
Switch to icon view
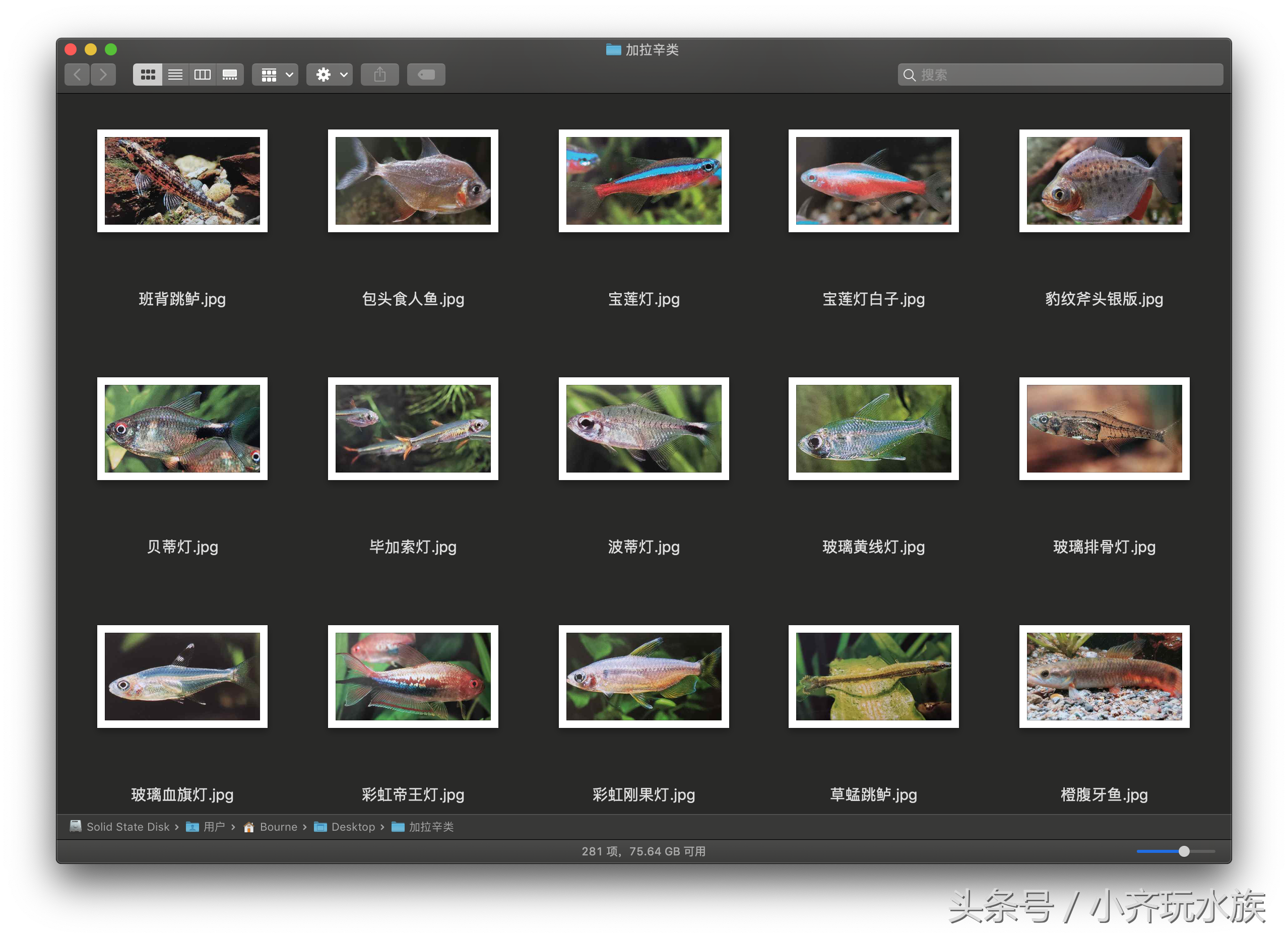tap(148, 75)
